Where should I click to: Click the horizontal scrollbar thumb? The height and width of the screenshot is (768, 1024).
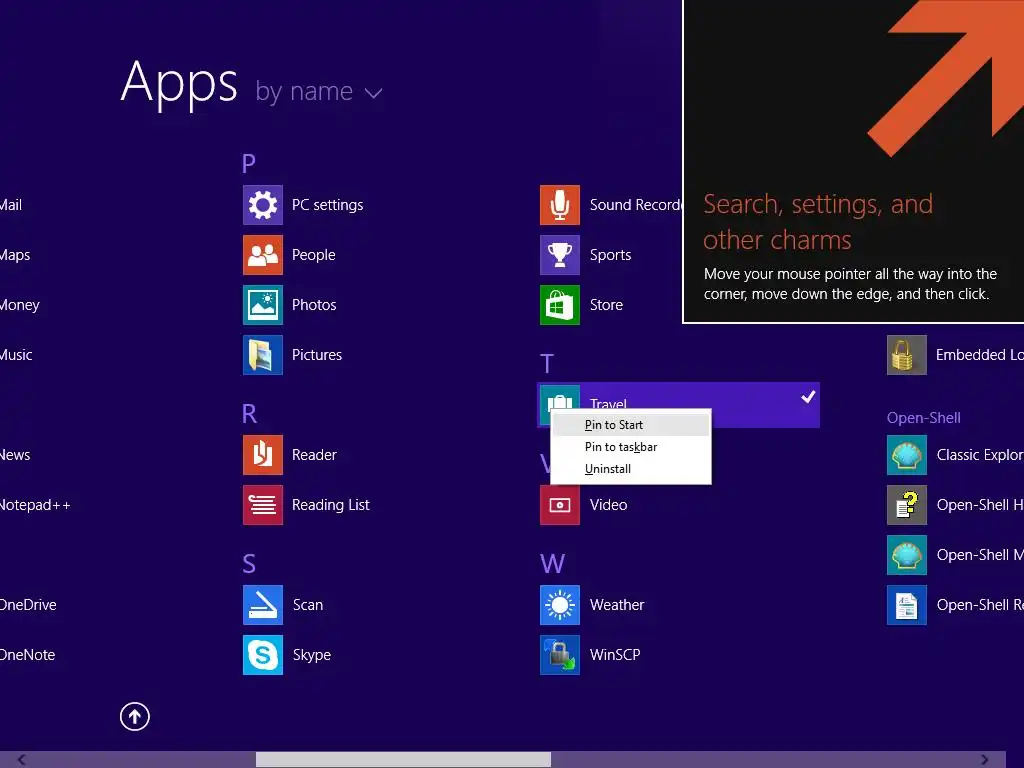403,760
